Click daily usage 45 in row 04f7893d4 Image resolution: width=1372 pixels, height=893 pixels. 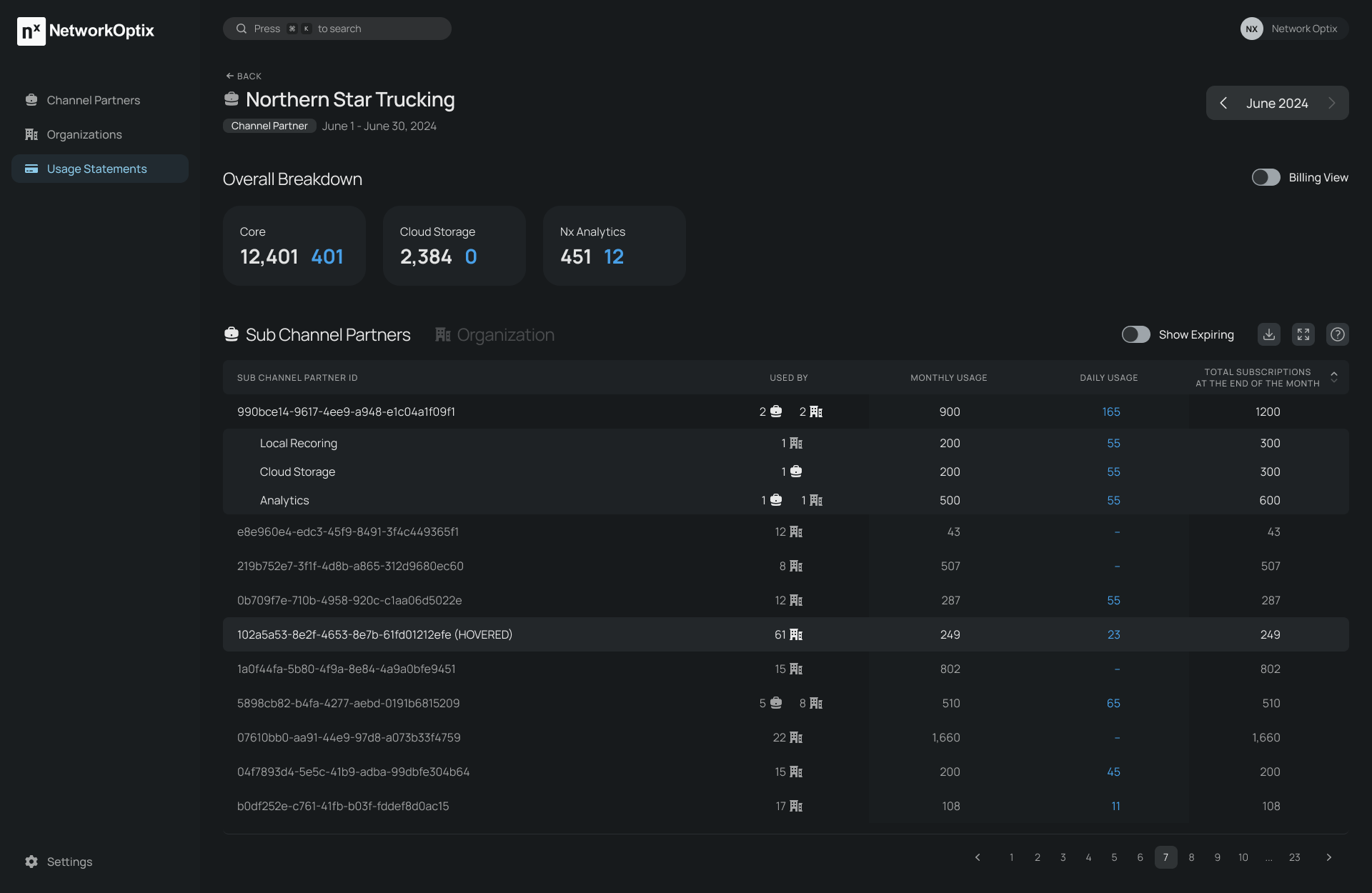[1113, 772]
